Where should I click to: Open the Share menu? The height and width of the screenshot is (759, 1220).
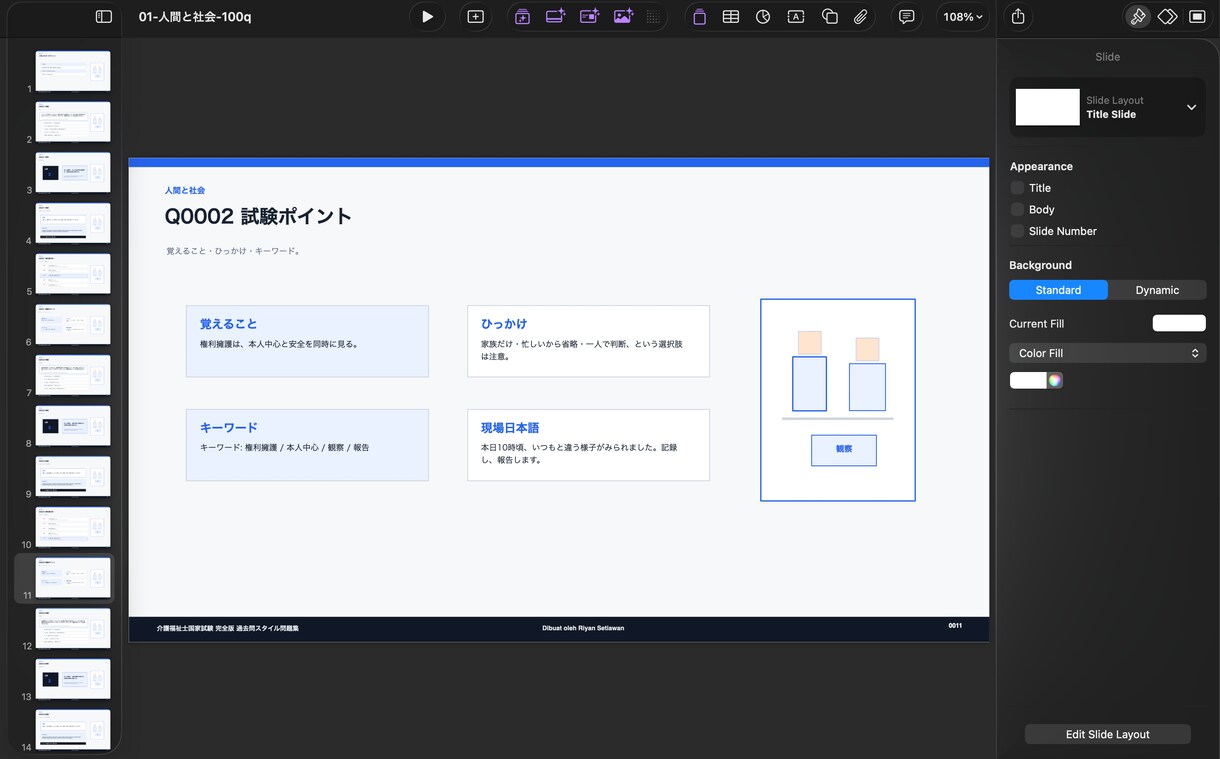coord(1018,17)
